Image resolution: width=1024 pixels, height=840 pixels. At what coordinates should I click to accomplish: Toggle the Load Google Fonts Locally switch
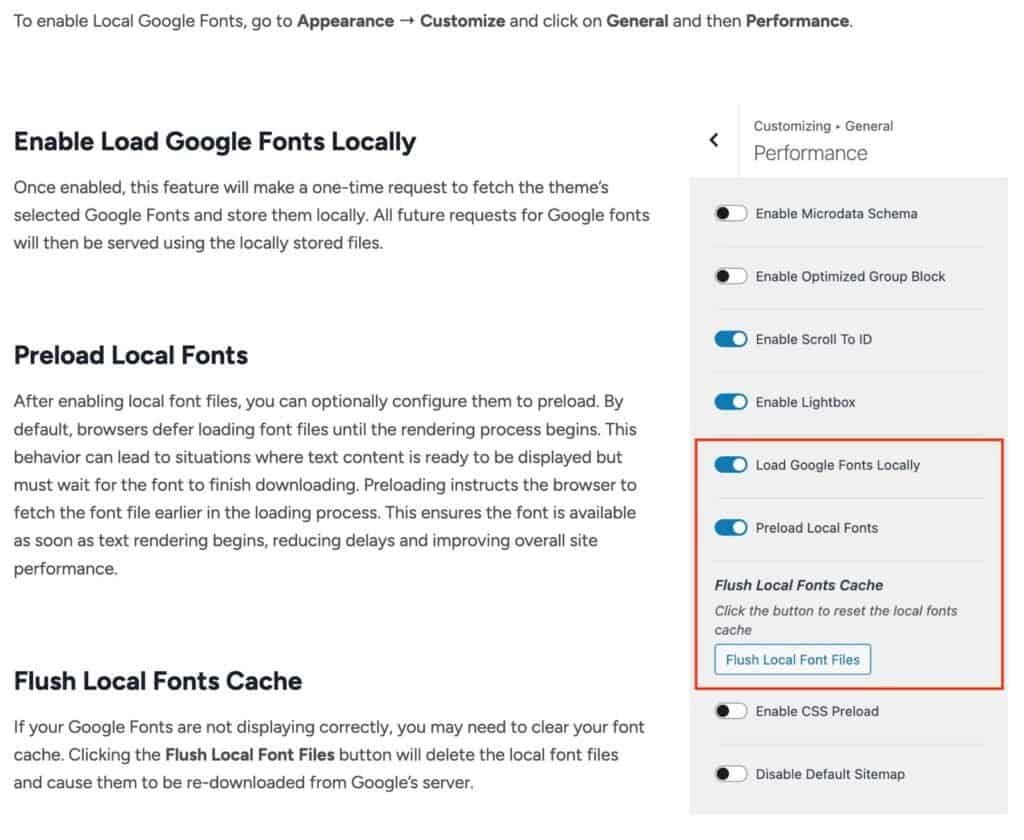coord(731,466)
